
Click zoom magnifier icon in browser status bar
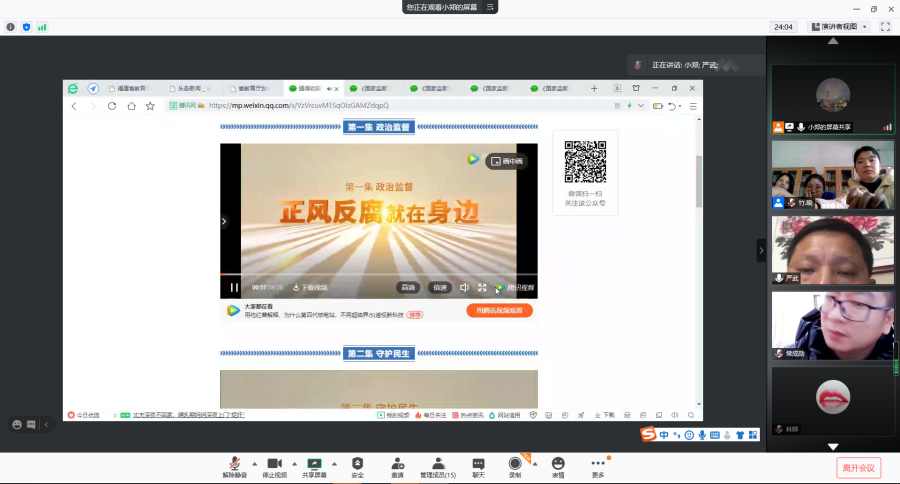[691, 415]
